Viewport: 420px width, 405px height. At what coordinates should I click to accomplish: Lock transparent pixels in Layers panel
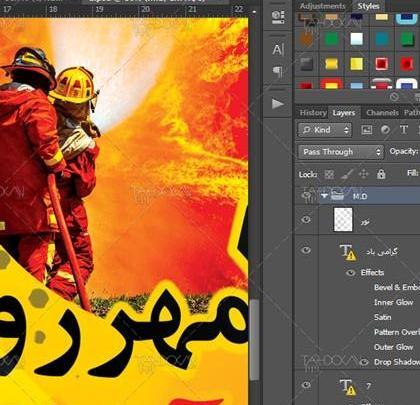click(x=329, y=174)
